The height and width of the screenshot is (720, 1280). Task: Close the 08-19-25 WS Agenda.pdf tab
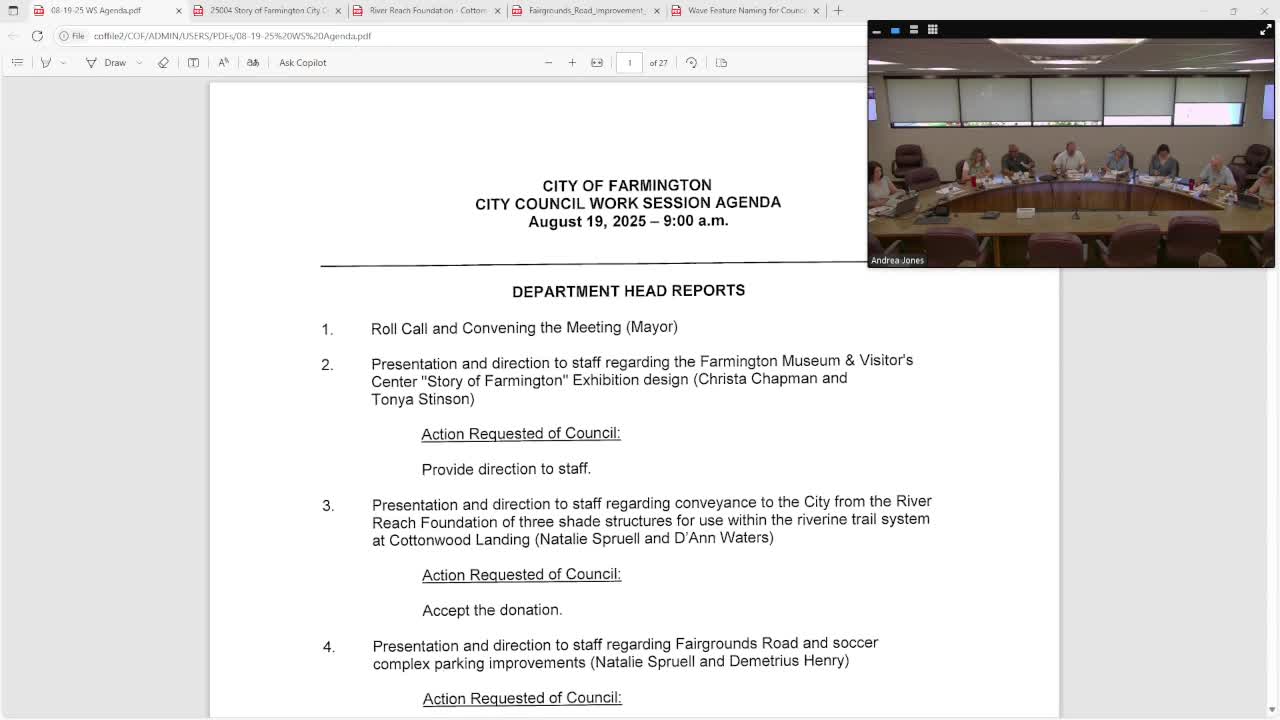[179, 10]
